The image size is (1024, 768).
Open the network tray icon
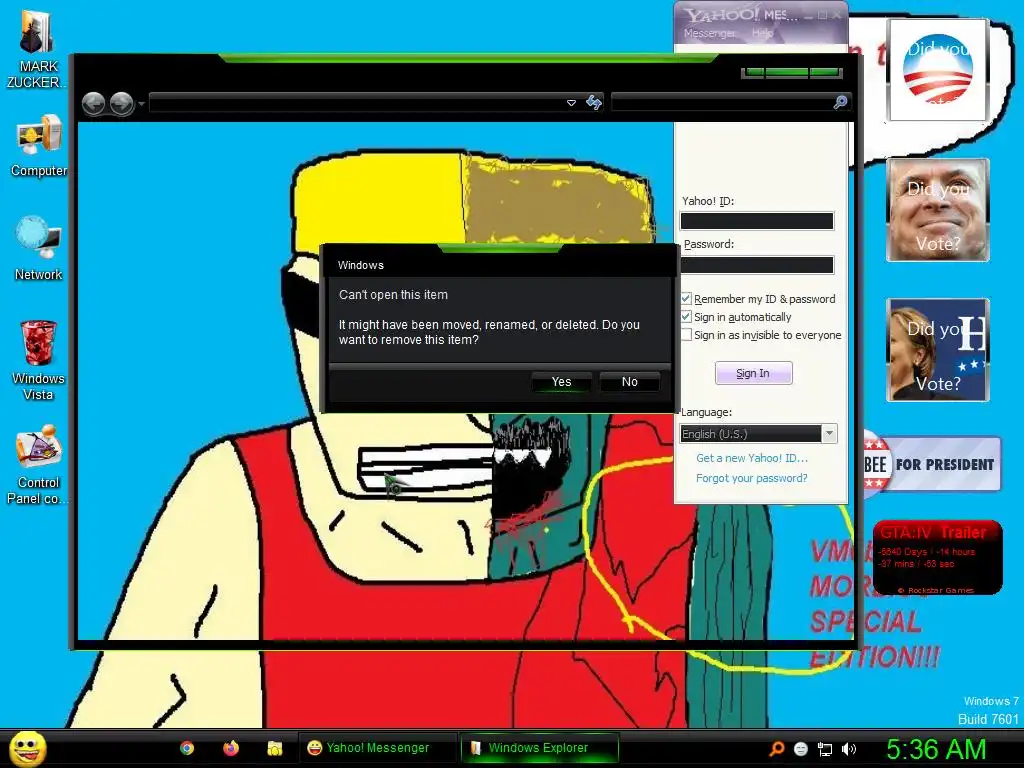825,750
